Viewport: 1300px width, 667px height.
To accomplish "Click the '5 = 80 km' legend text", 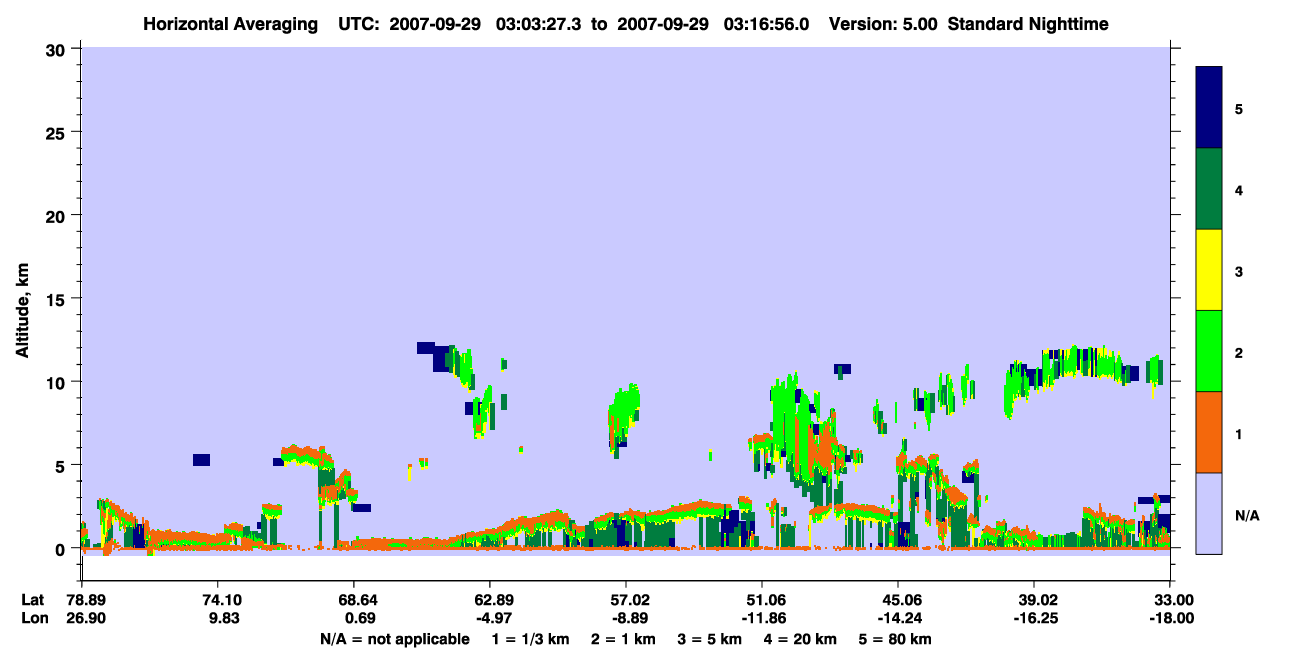I will (x=897, y=639).
